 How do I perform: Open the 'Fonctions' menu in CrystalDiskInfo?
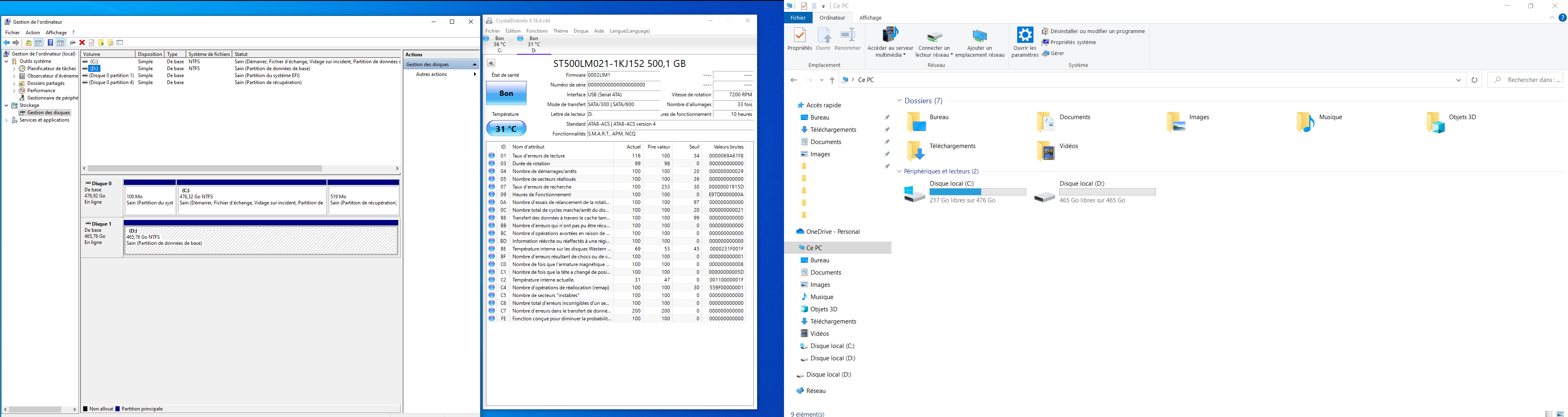(536, 31)
